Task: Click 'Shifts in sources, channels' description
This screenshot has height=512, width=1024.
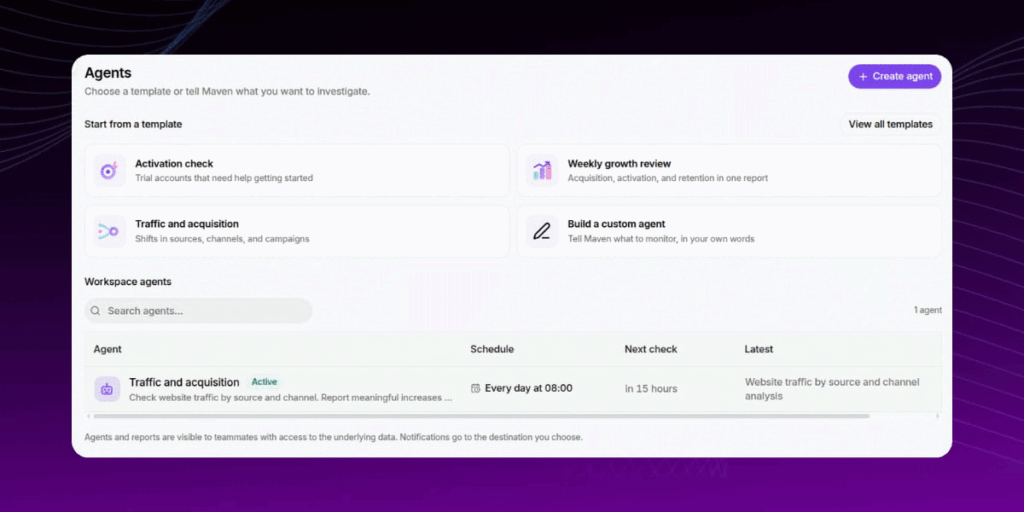Action: [x=222, y=239]
